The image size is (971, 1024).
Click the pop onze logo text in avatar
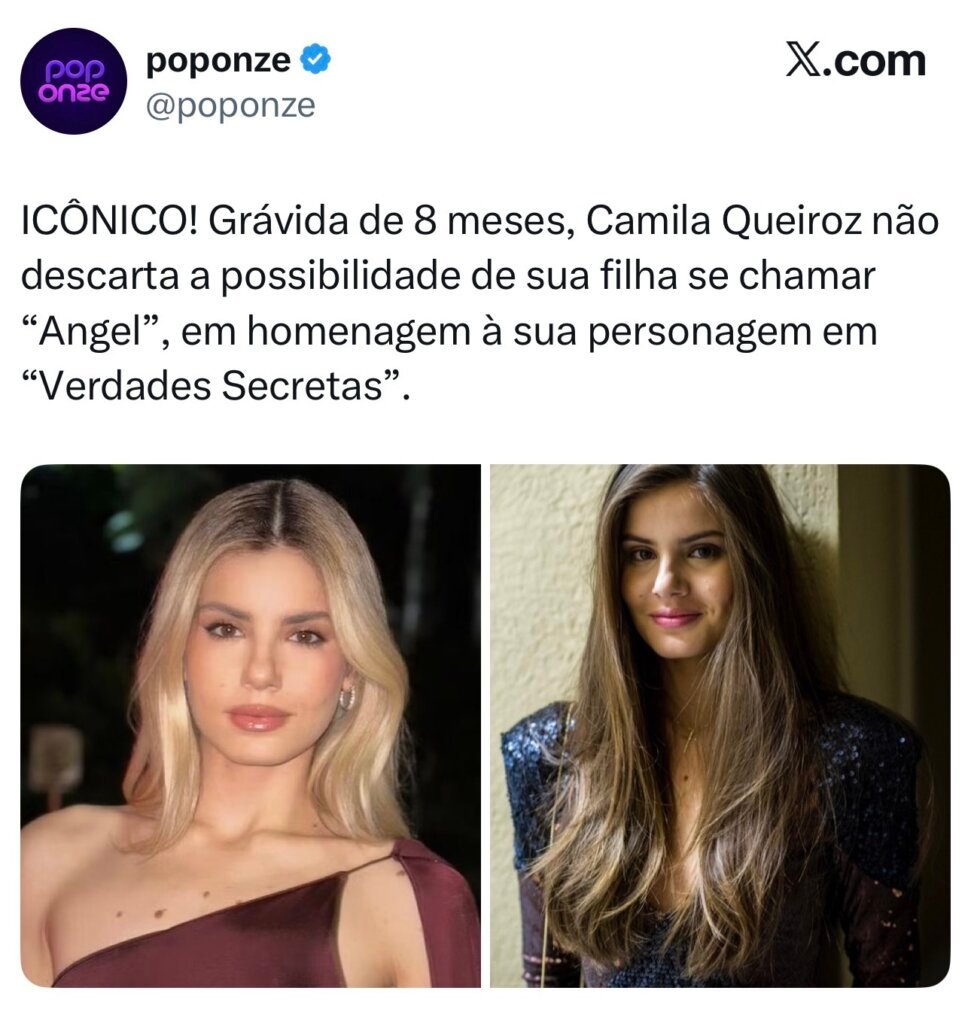point(73,81)
